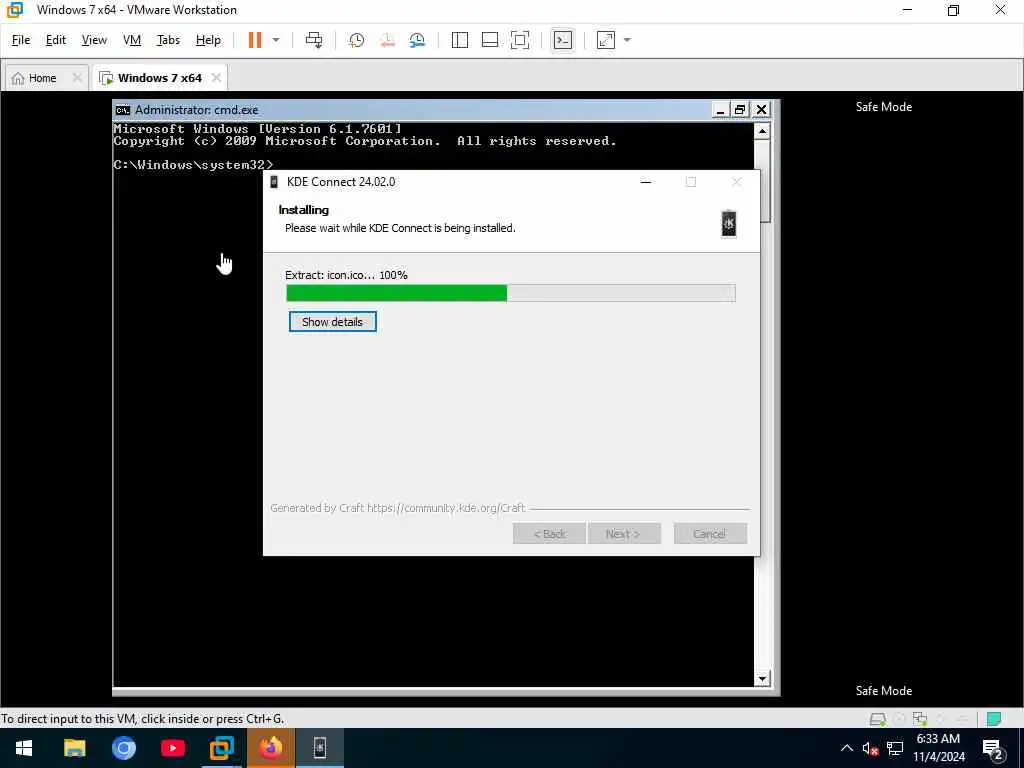Close the Windows 7 x64 tab
The height and width of the screenshot is (768, 1024).
tap(216, 78)
